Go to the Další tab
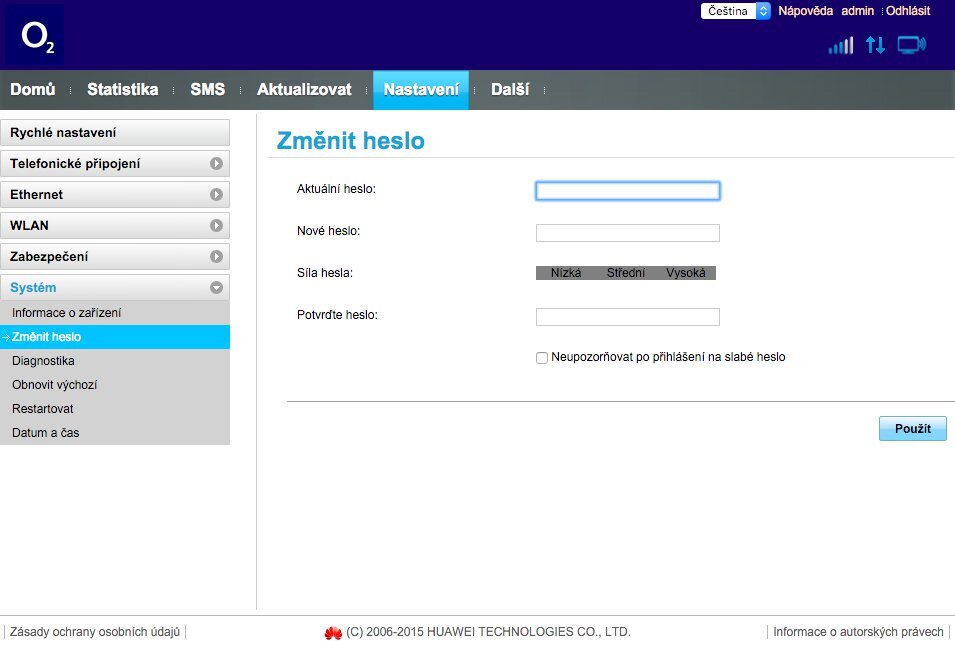 (510, 89)
